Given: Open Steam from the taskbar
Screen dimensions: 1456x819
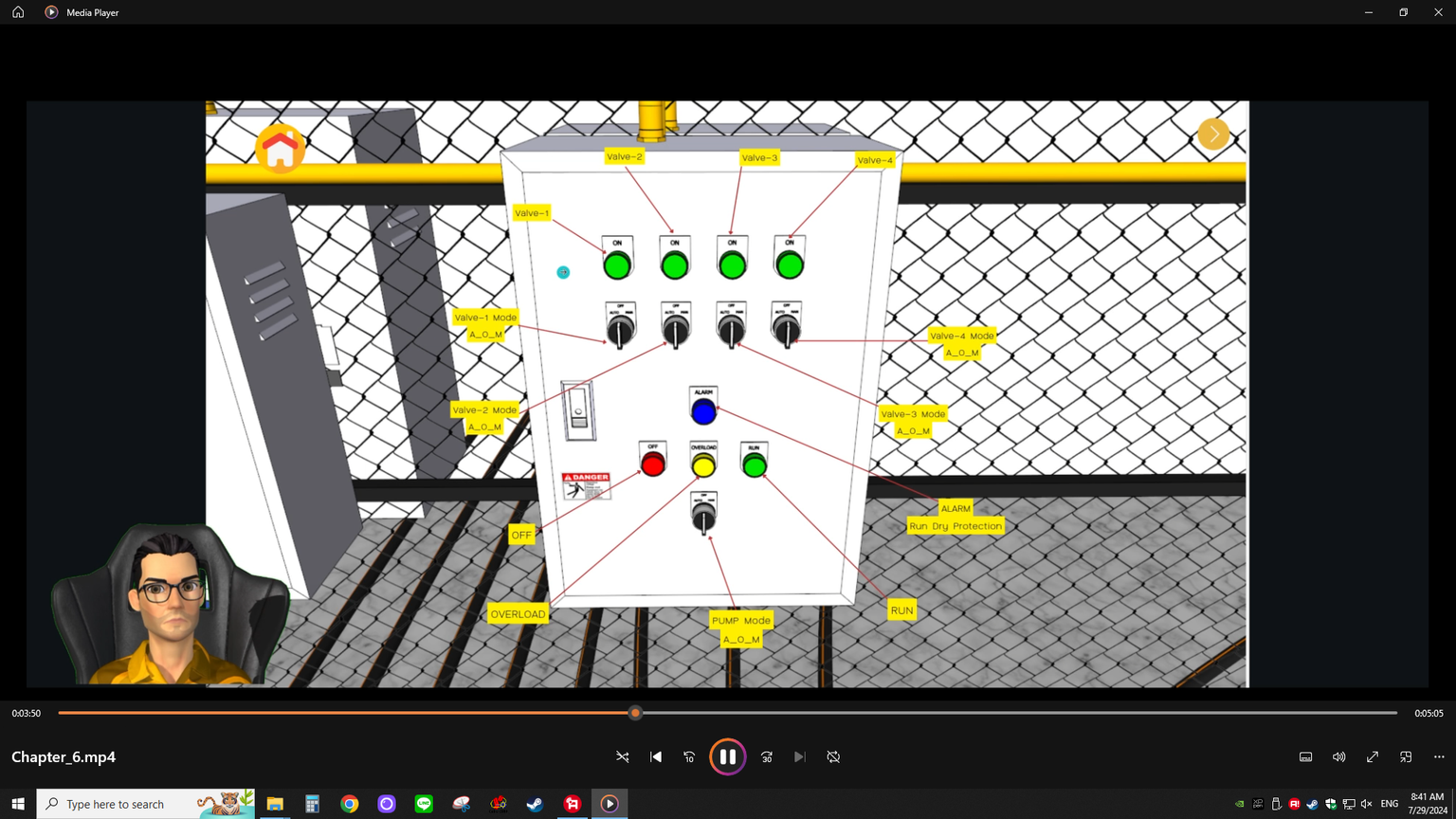Looking at the screenshot, I should coord(535,804).
